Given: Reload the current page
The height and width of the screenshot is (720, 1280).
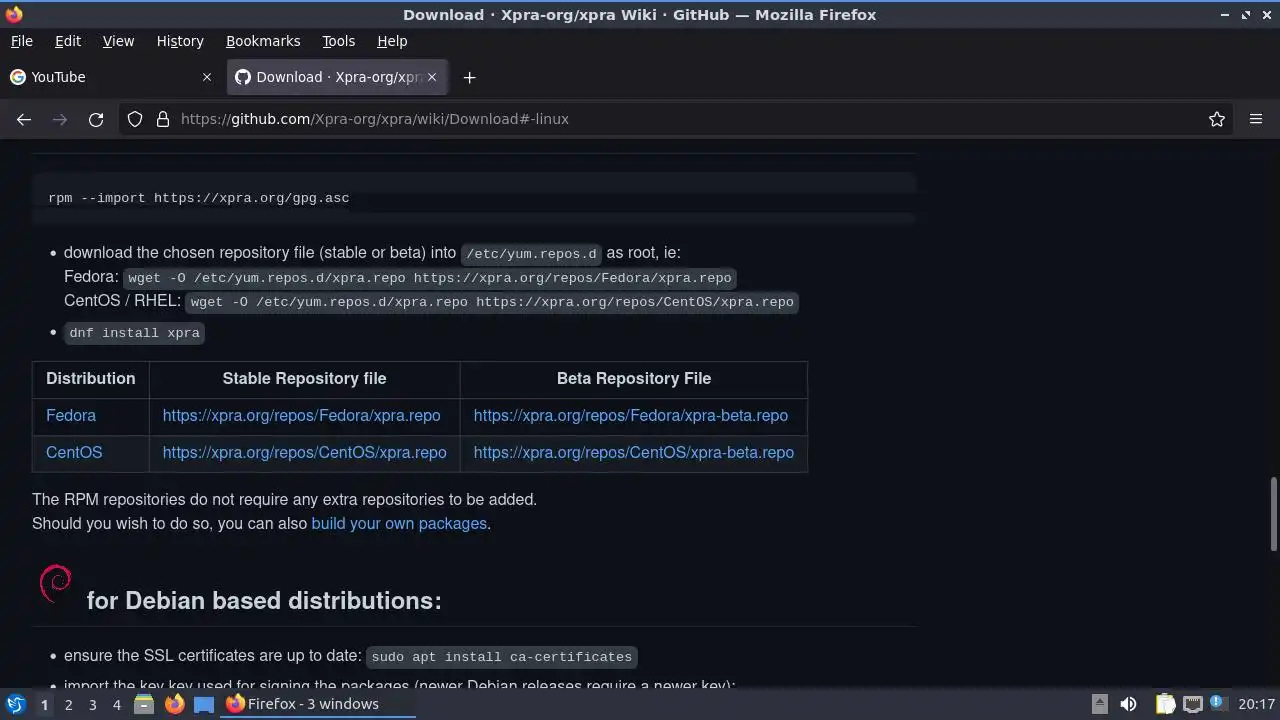Looking at the screenshot, I should point(96,119).
